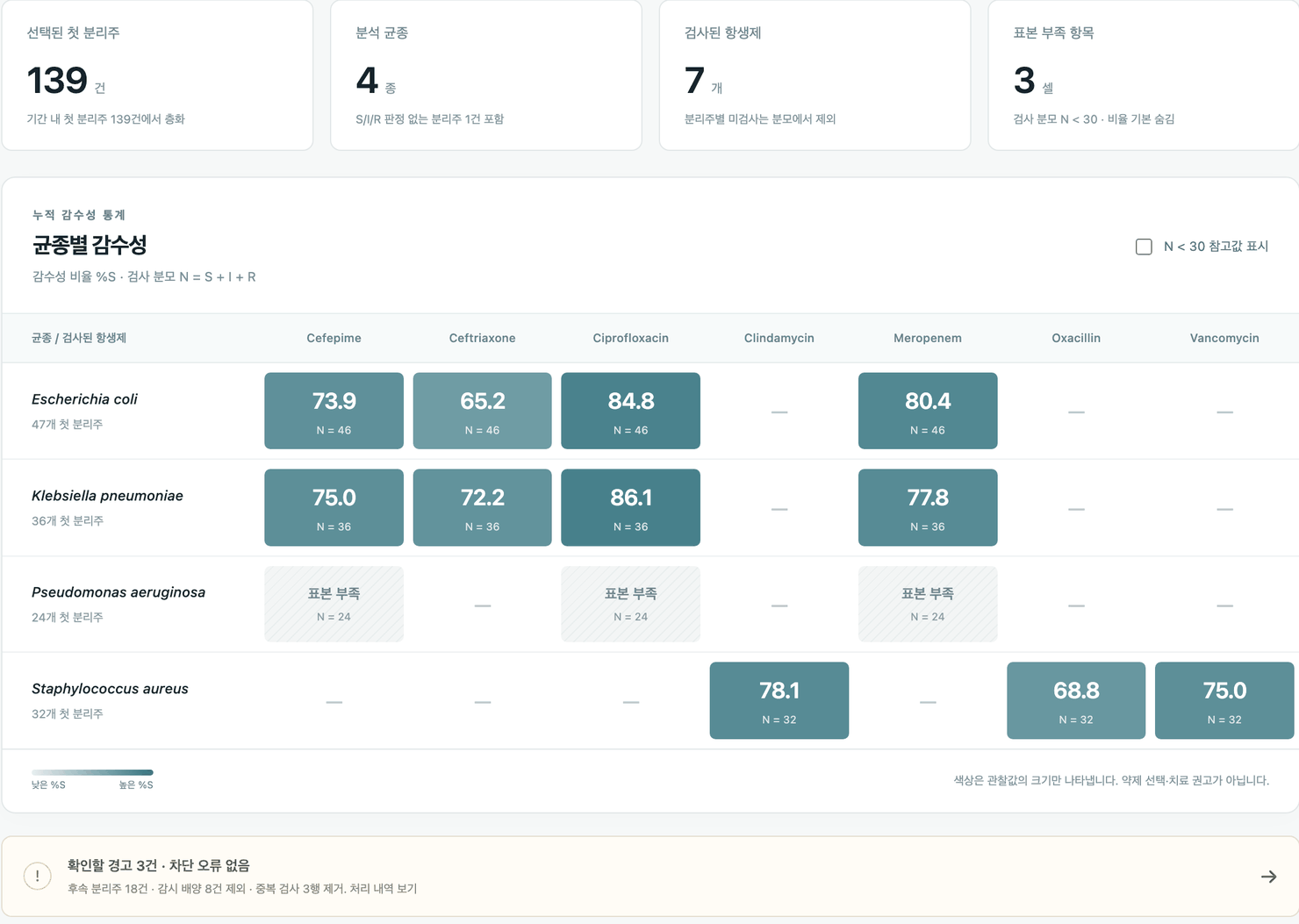Screen dimensions: 1299x924
Task: Open the 확인할 경고 3건 banner title
Action: [x=159, y=865]
